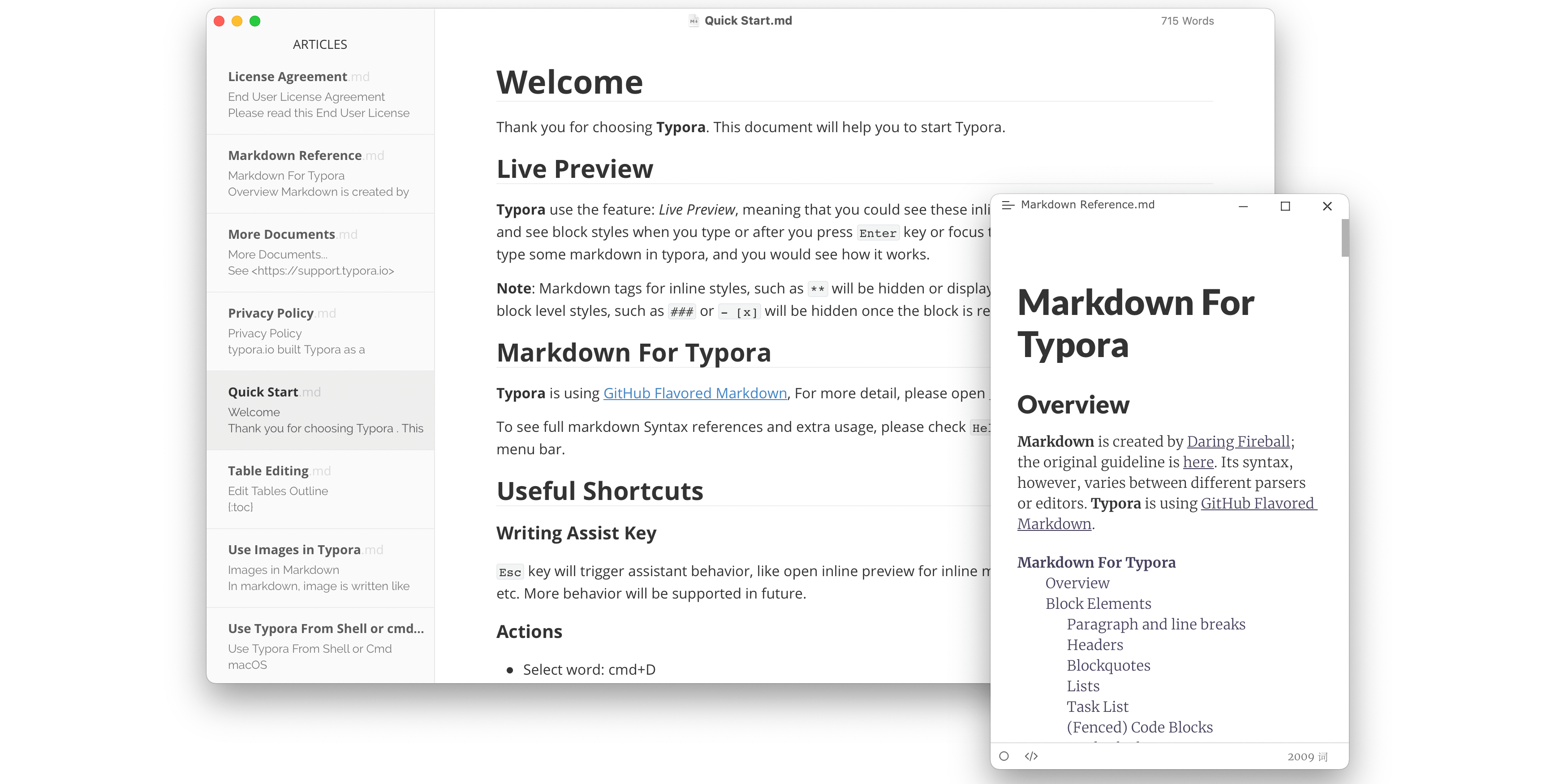Click the Quick Start.md file icon in title

coord(694,21)
